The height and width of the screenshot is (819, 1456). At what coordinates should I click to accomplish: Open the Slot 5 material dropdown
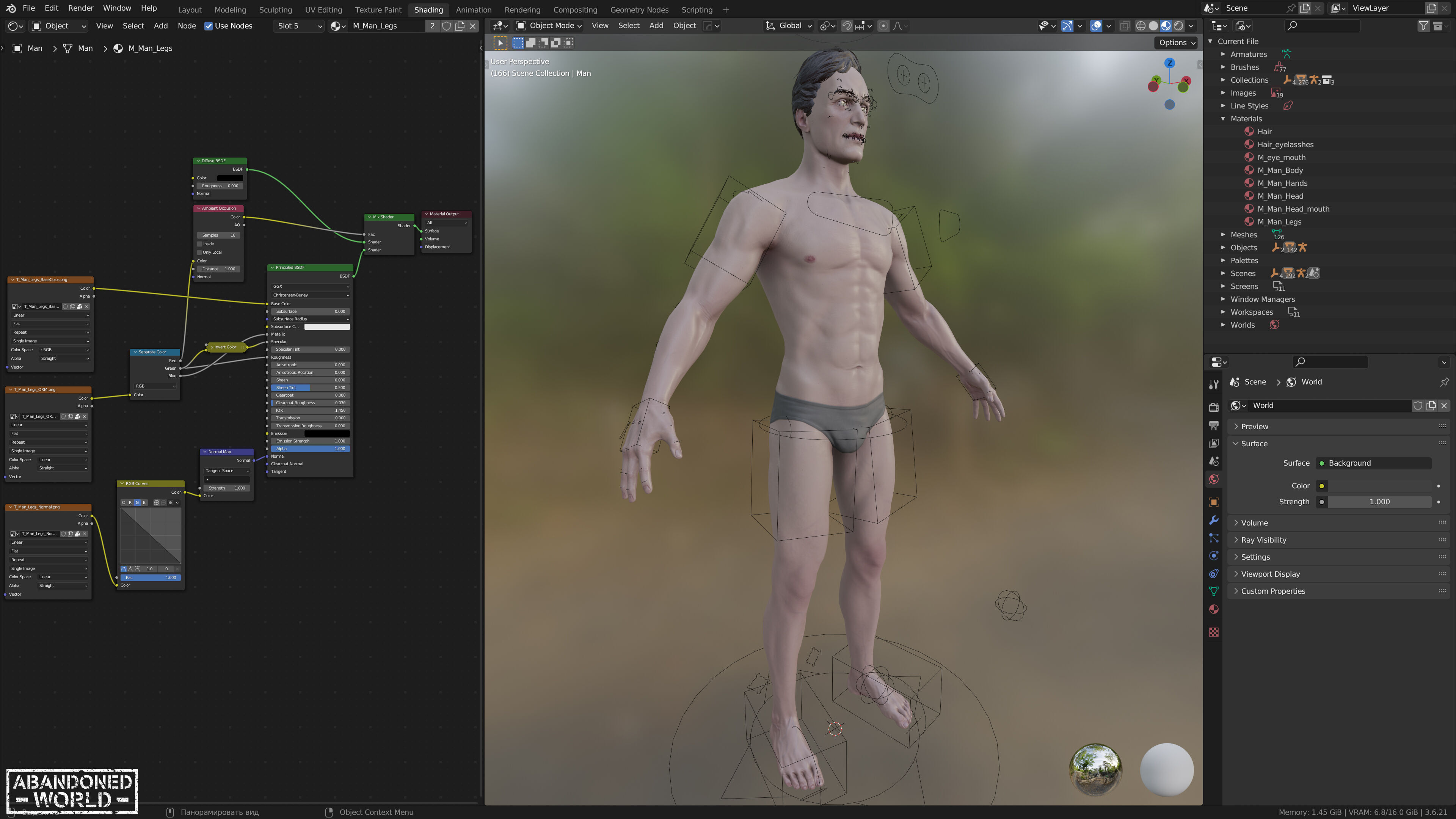299,26
